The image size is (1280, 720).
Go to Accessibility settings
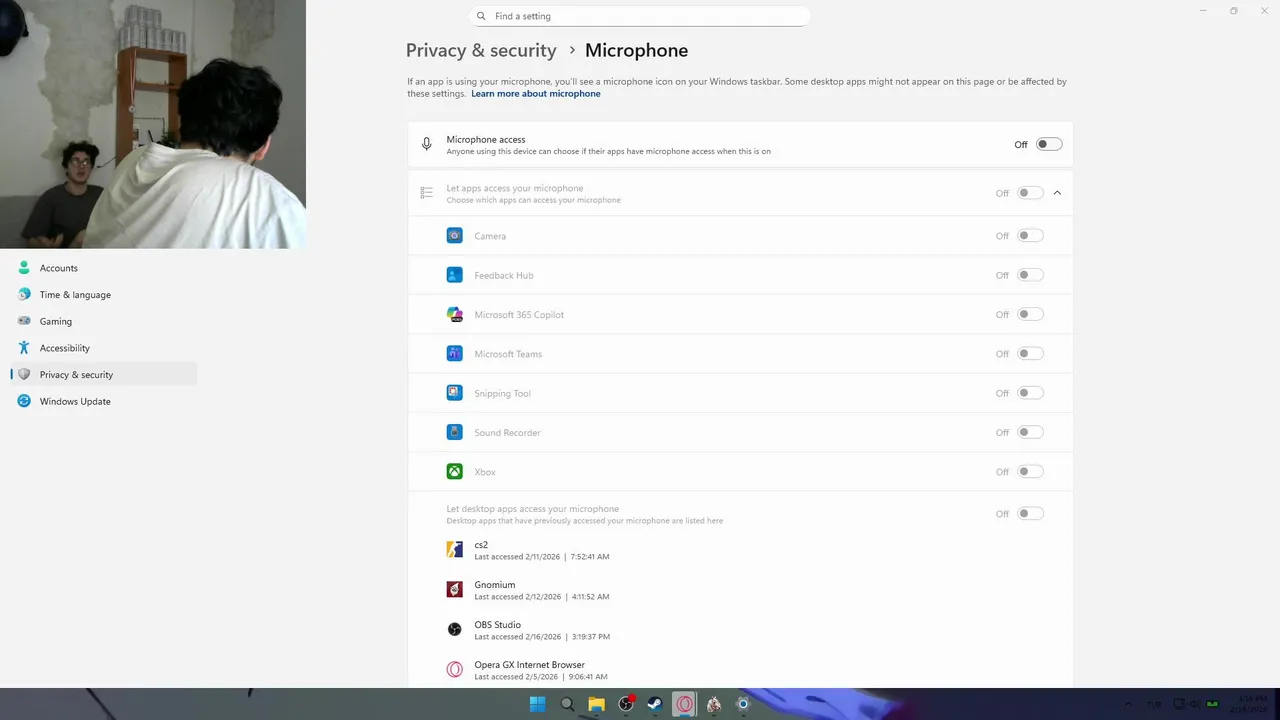pyautogui.click(x=104, y=348)
